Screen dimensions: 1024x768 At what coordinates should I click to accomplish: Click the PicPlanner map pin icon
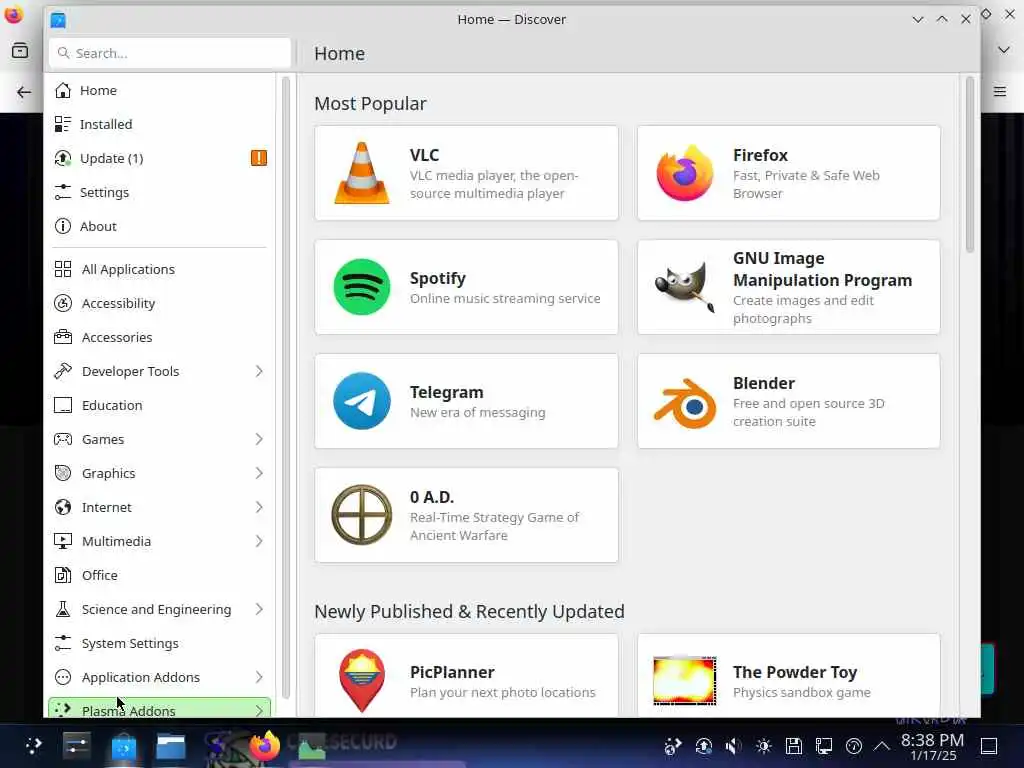coord(362,680)
